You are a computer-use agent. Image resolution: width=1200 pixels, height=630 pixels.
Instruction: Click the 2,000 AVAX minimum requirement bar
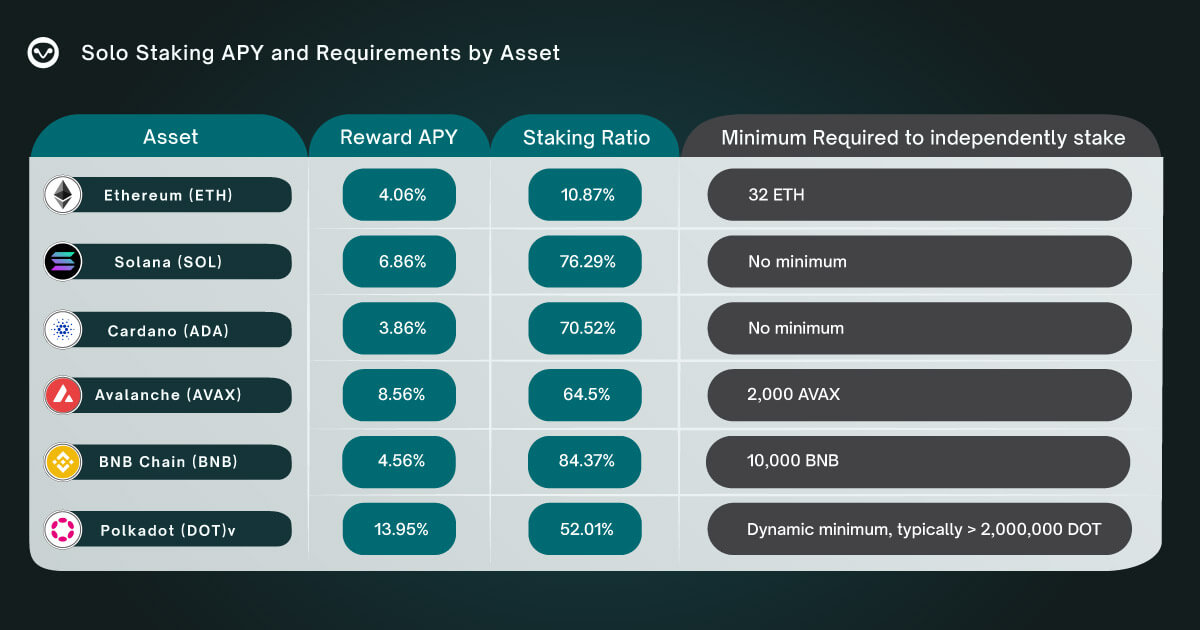(919, 395)
